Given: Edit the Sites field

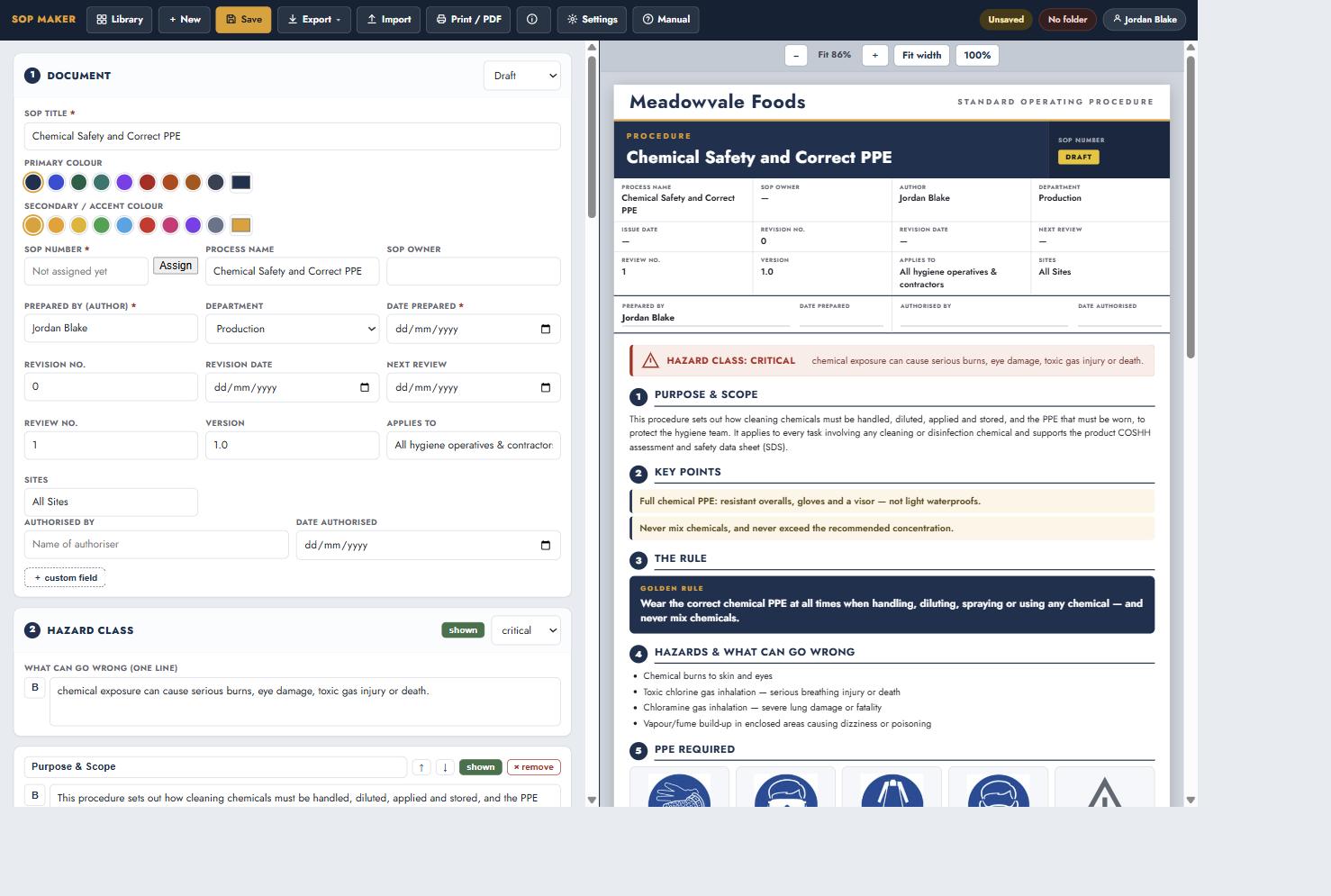Looking at the screenshot, I should tap(111, 502).
